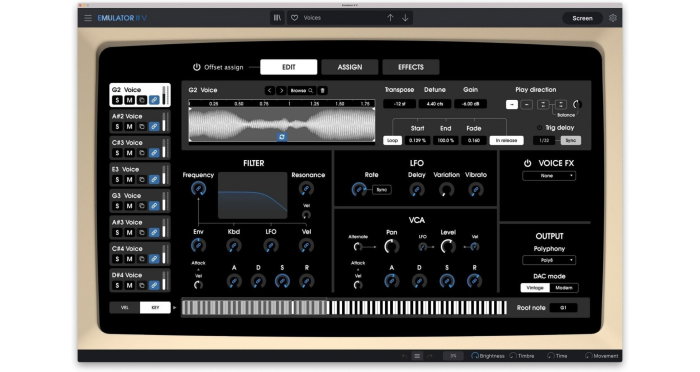Click the Movement macro knob

(588, 356)
